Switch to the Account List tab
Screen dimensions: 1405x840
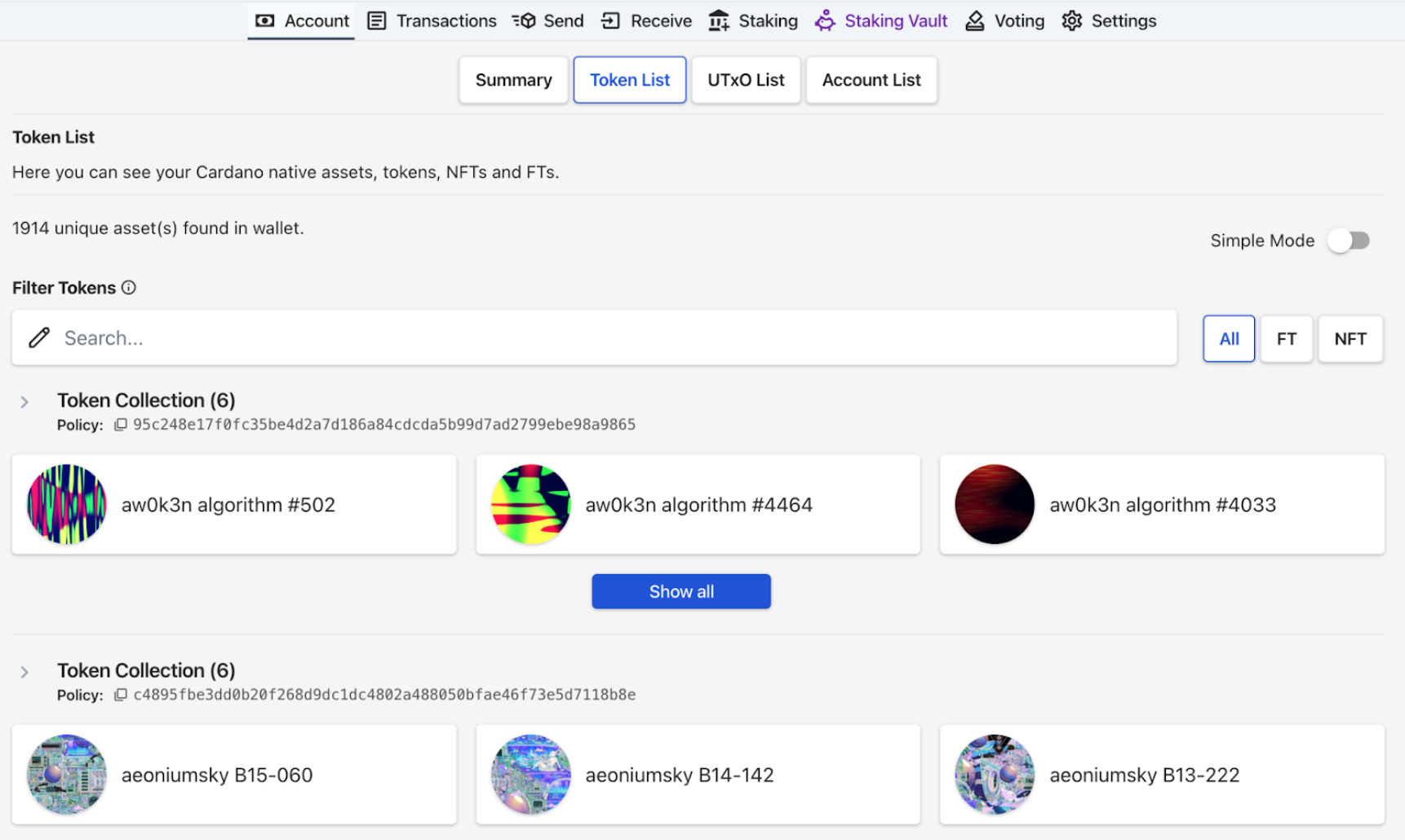click(x=871, y=80)
